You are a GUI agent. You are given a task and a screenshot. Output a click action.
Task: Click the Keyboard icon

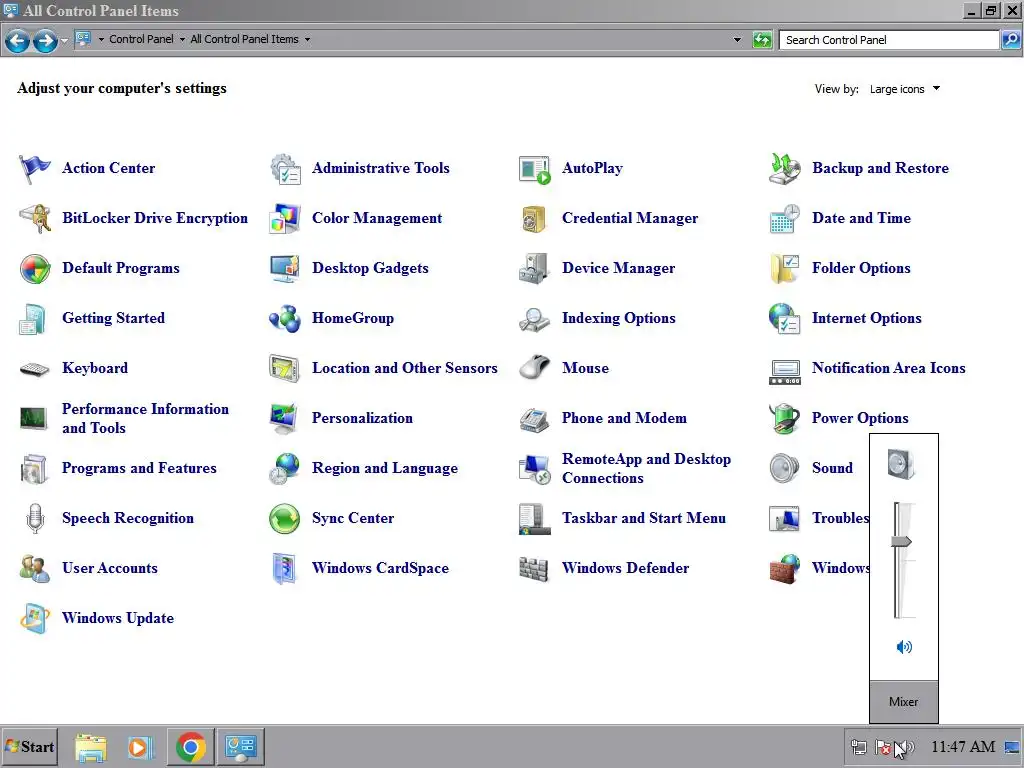click(35, 369)
